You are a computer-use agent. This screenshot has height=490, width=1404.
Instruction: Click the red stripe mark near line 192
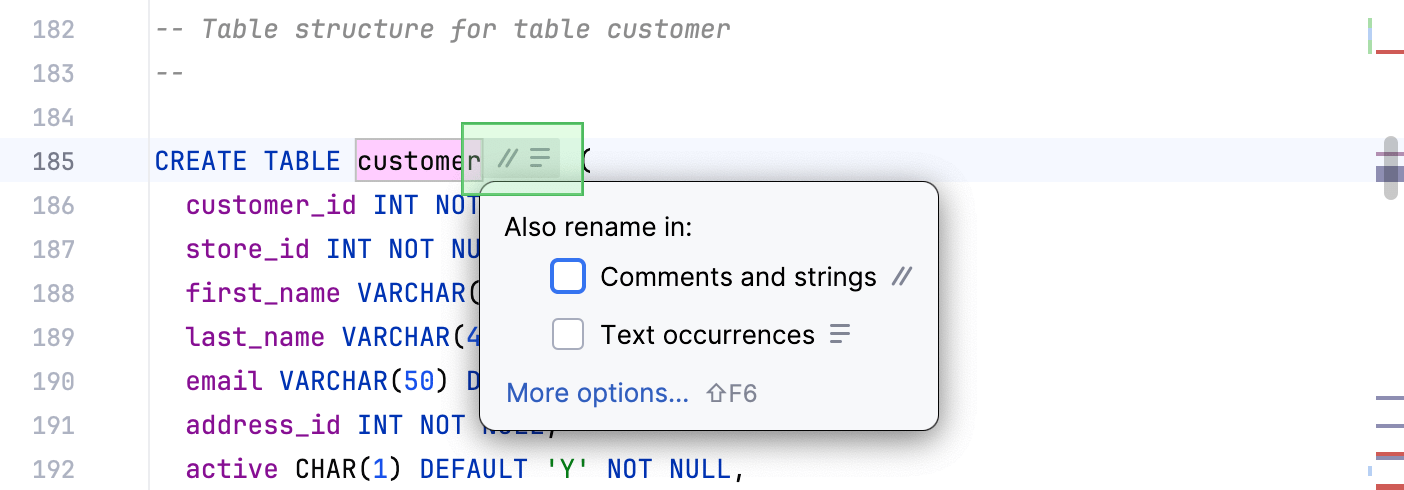coord(1390,456)
